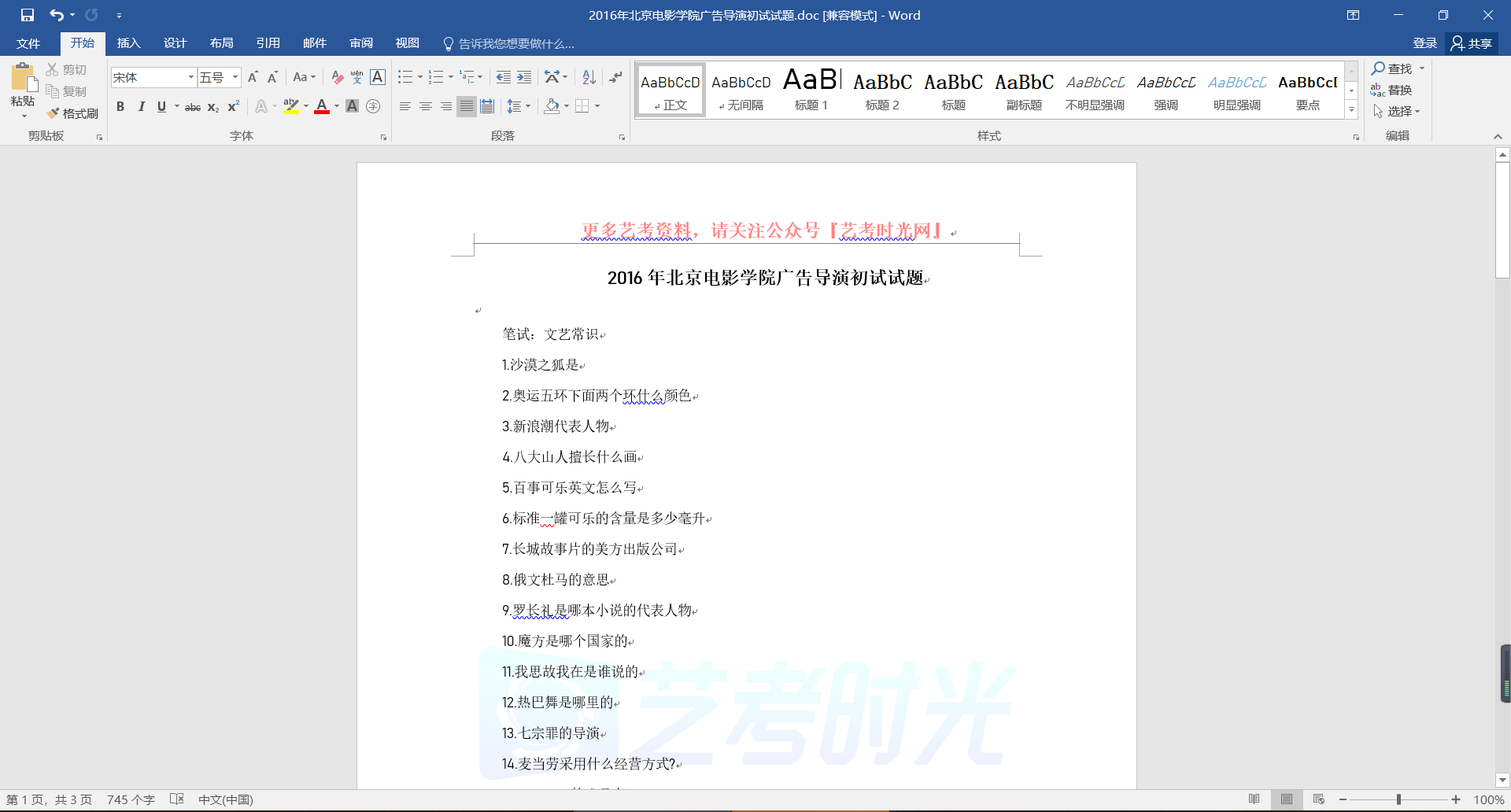Click the Increase Indent icon

tap(524, 77)
